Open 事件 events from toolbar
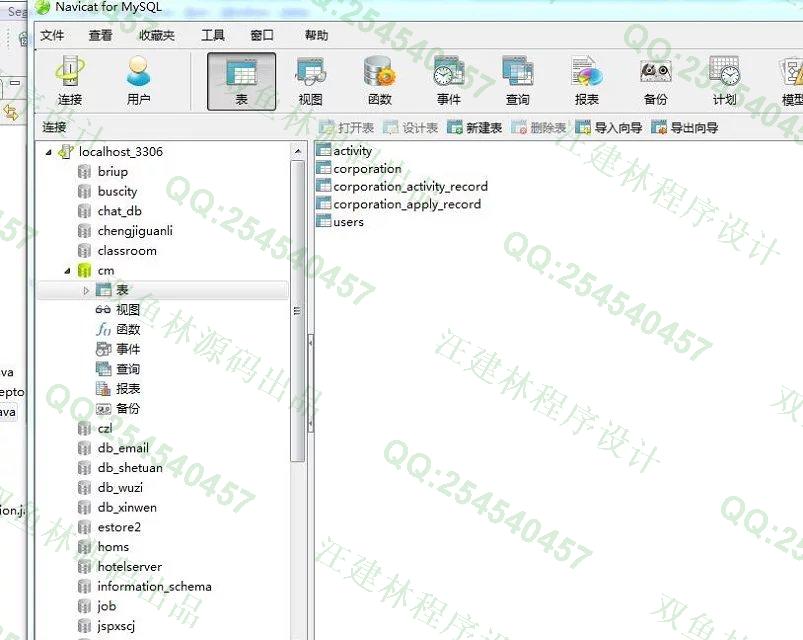The width and height of the screenshot is (803, 640). tap(449, 81)
